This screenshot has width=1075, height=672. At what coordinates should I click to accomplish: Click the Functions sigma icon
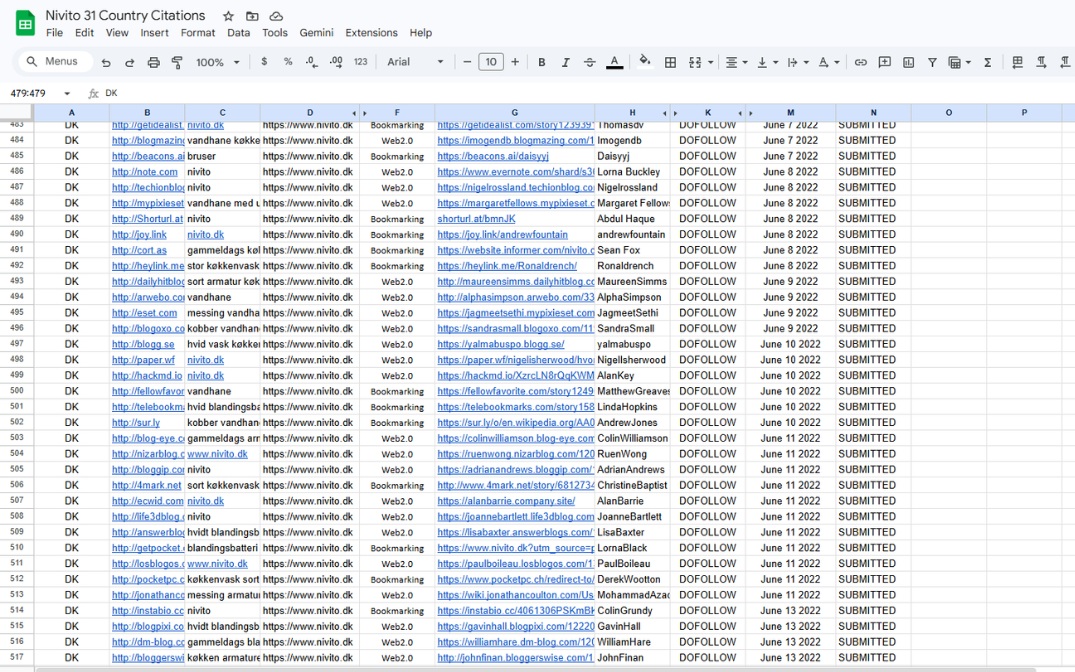click(x=987, y=62)
